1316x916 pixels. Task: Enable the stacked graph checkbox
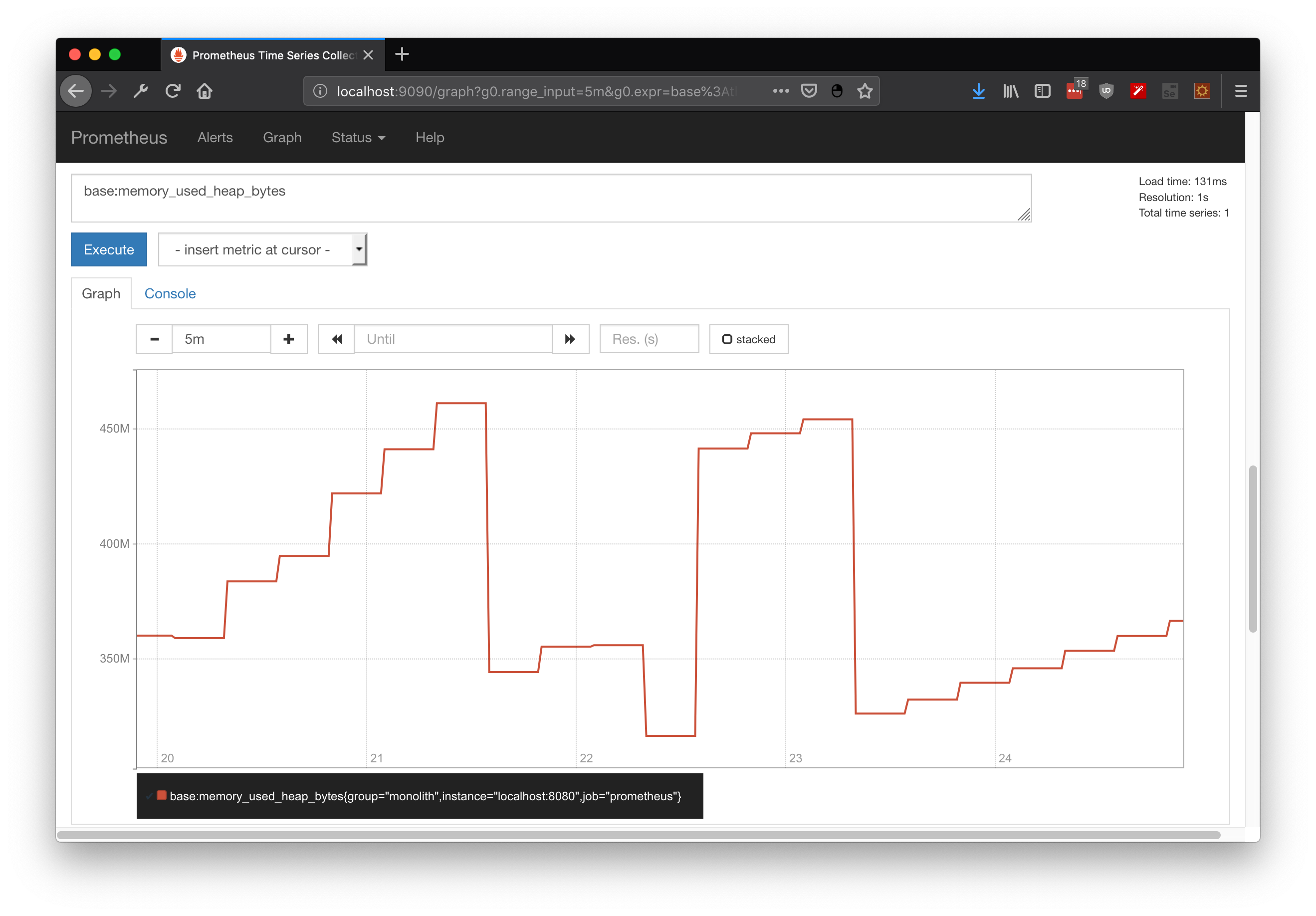(727, 339)
